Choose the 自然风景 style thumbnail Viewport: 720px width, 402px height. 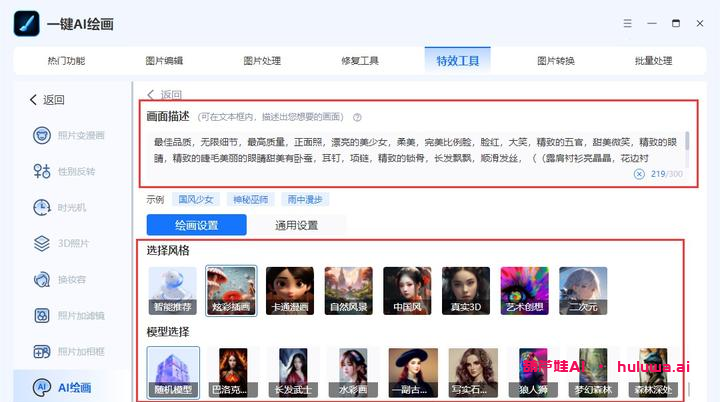(x=349, y=291)
